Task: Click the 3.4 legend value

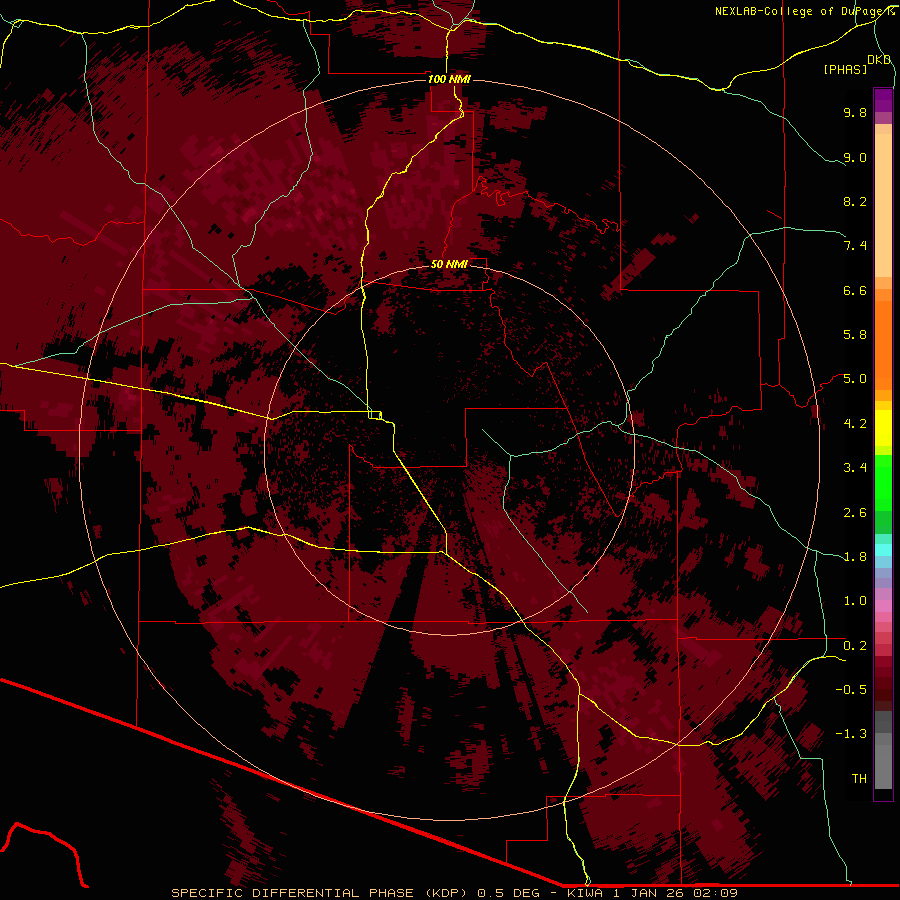Action: coord(855,468)
